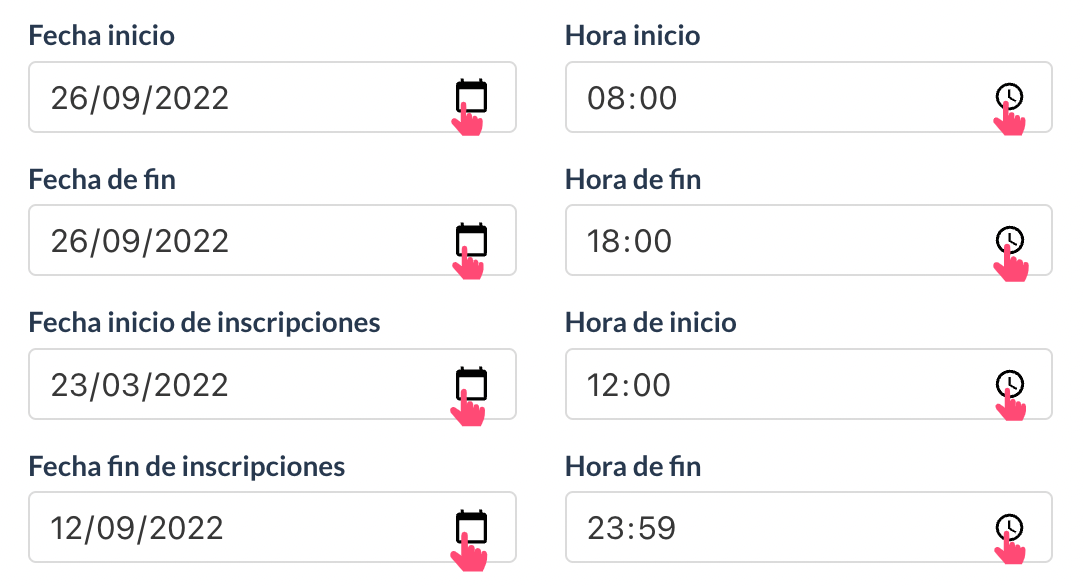1084x586 pixels.
Task: Click clock icon in 12:00 time field
Action: [x=1009, y=384]
